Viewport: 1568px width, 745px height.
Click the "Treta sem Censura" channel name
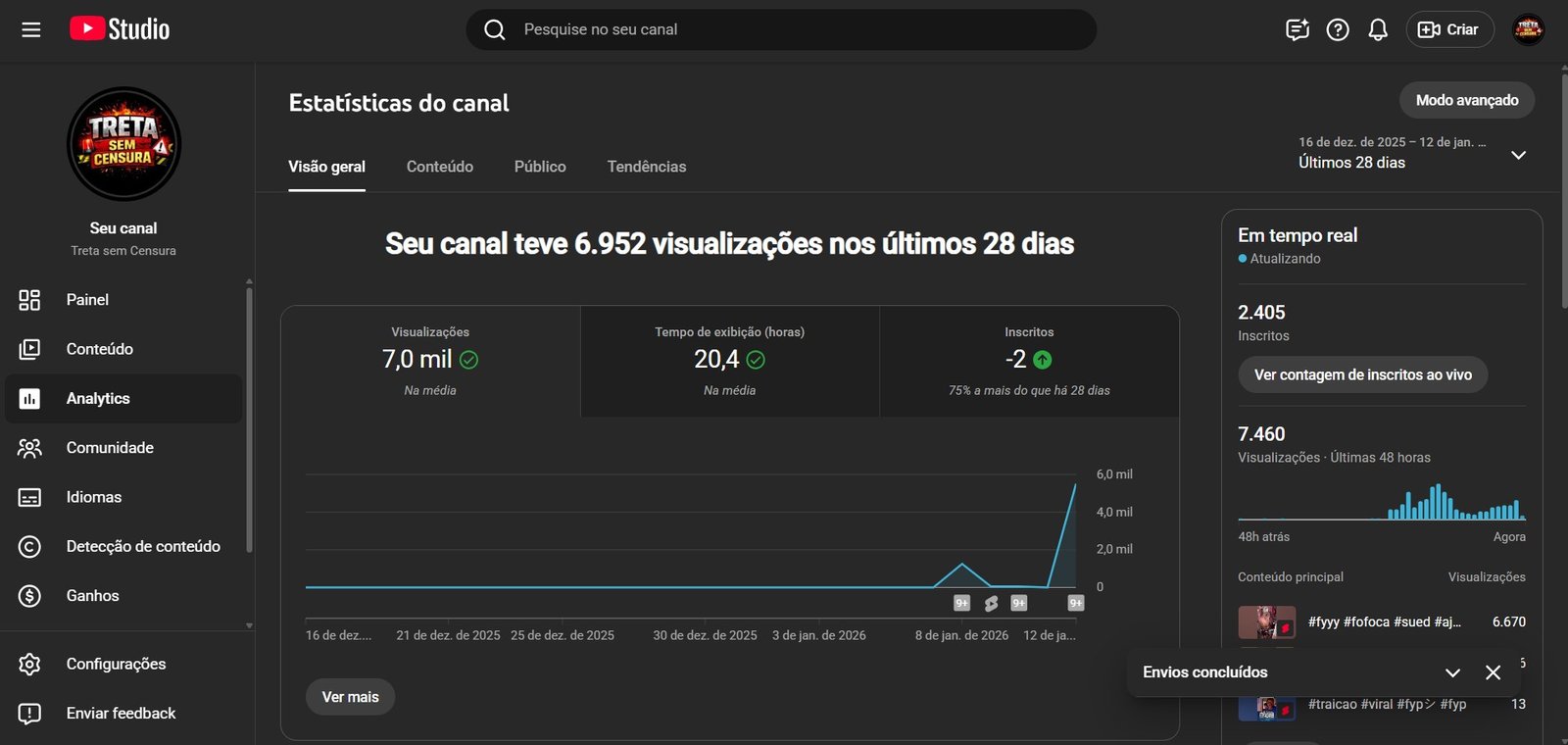(123, 251)
